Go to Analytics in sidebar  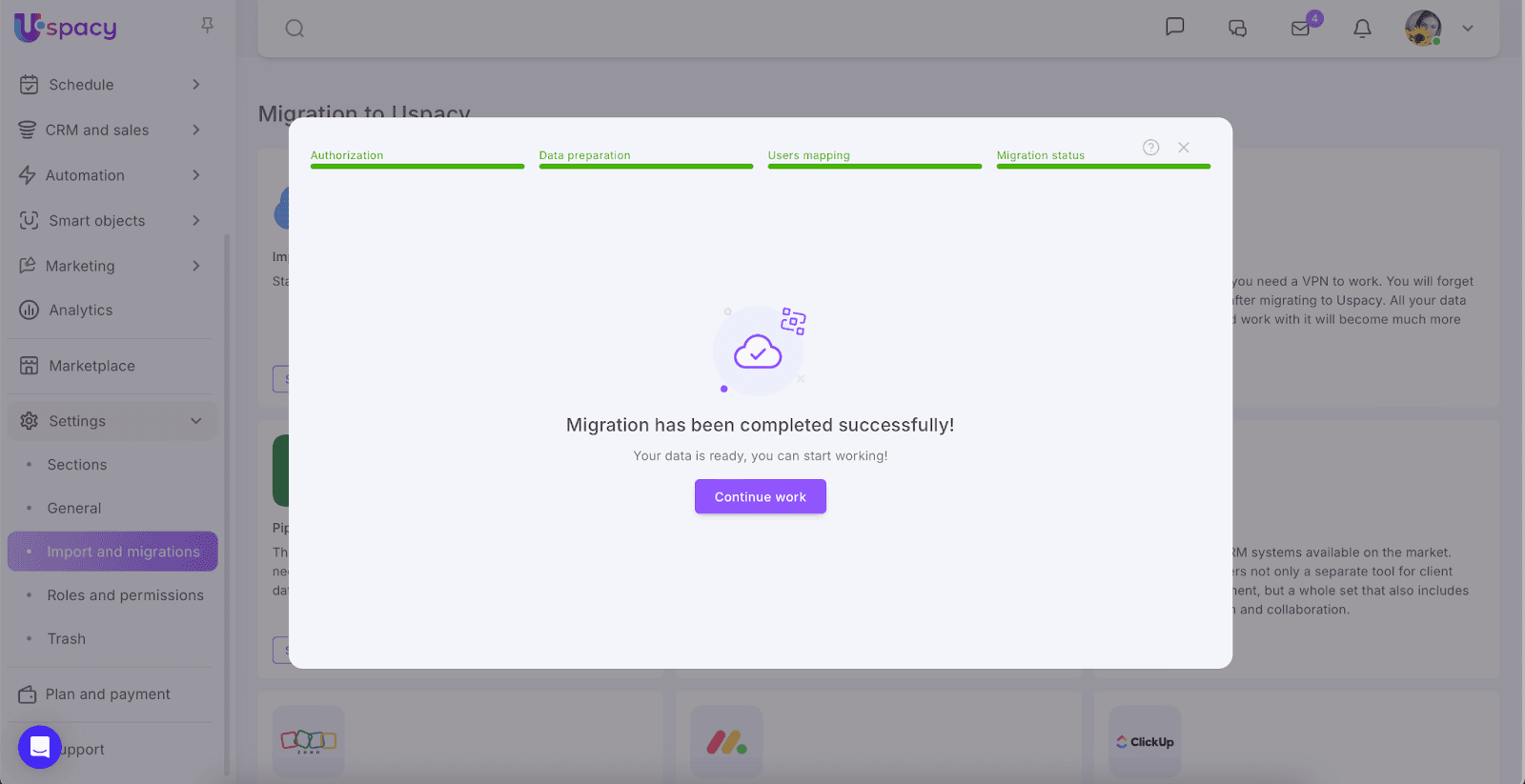80,311
